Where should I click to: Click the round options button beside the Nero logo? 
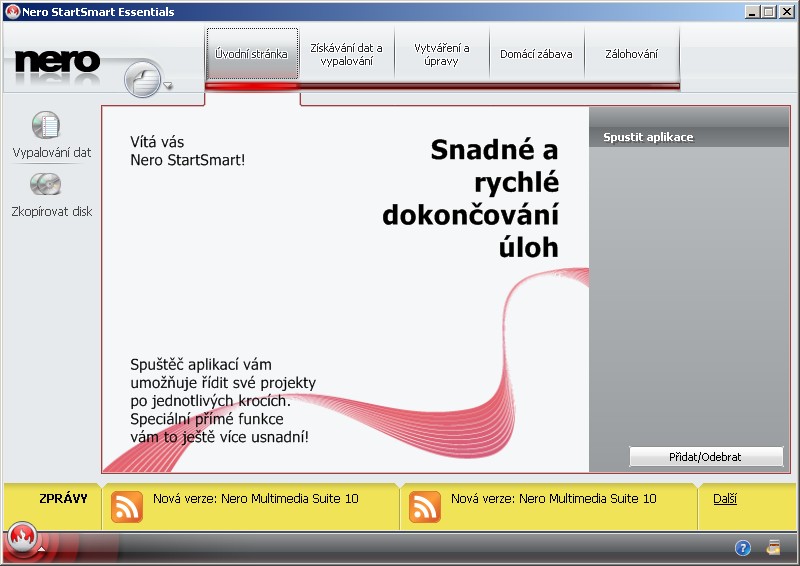(143, 79)
